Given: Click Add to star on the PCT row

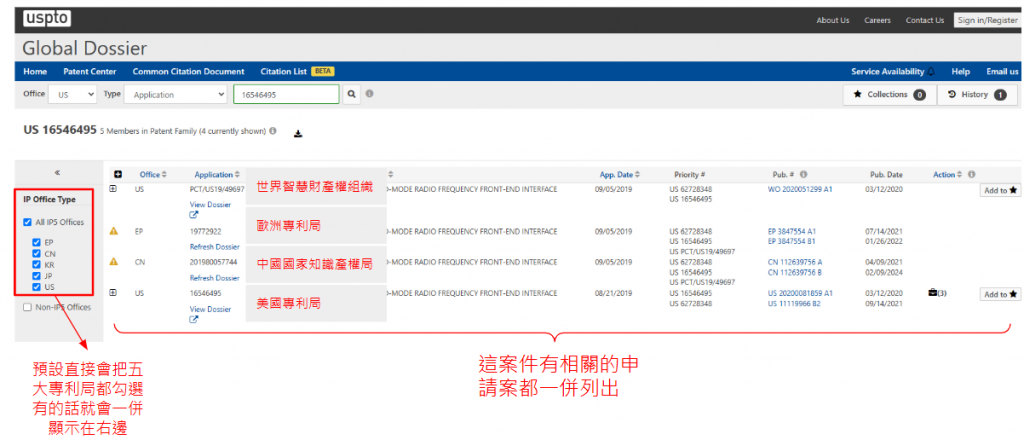Looking at the screenshot, I should click(1000, 190).
